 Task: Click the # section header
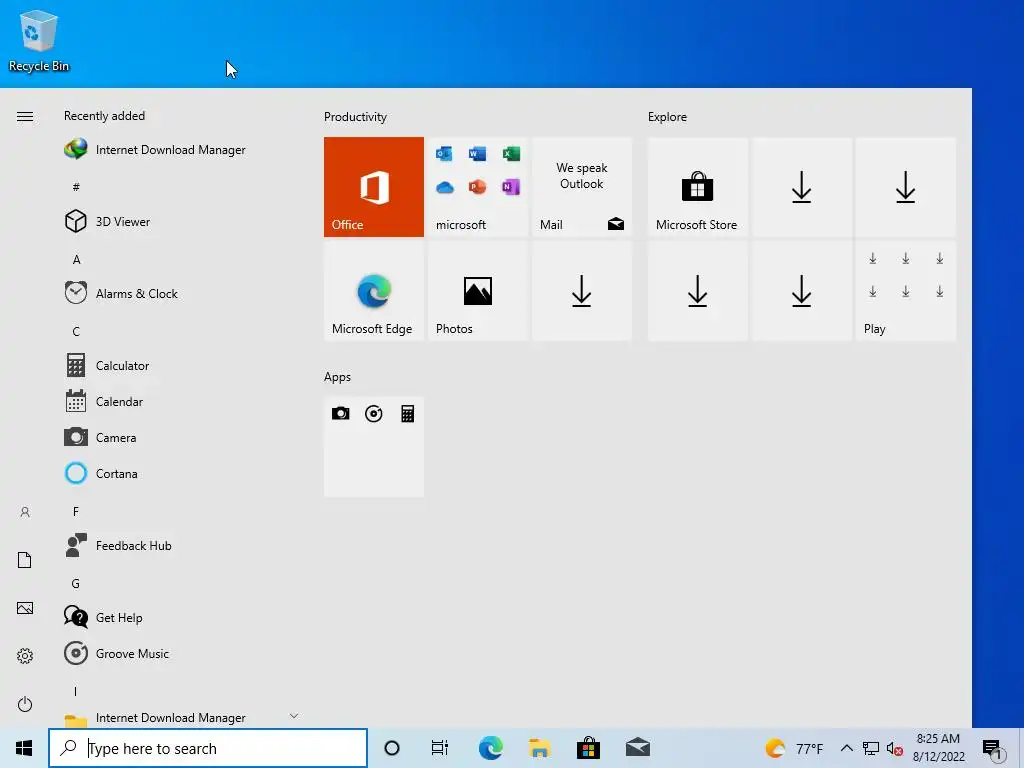coord(76,187)
